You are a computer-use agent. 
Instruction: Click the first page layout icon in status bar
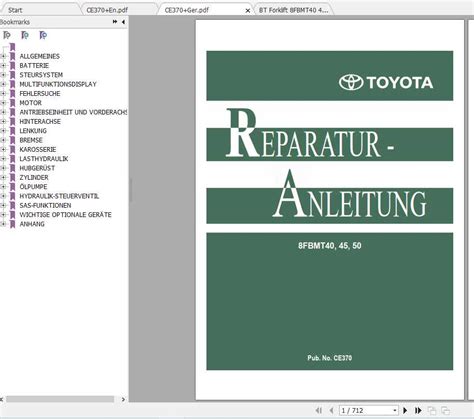[x=432, y=410]
